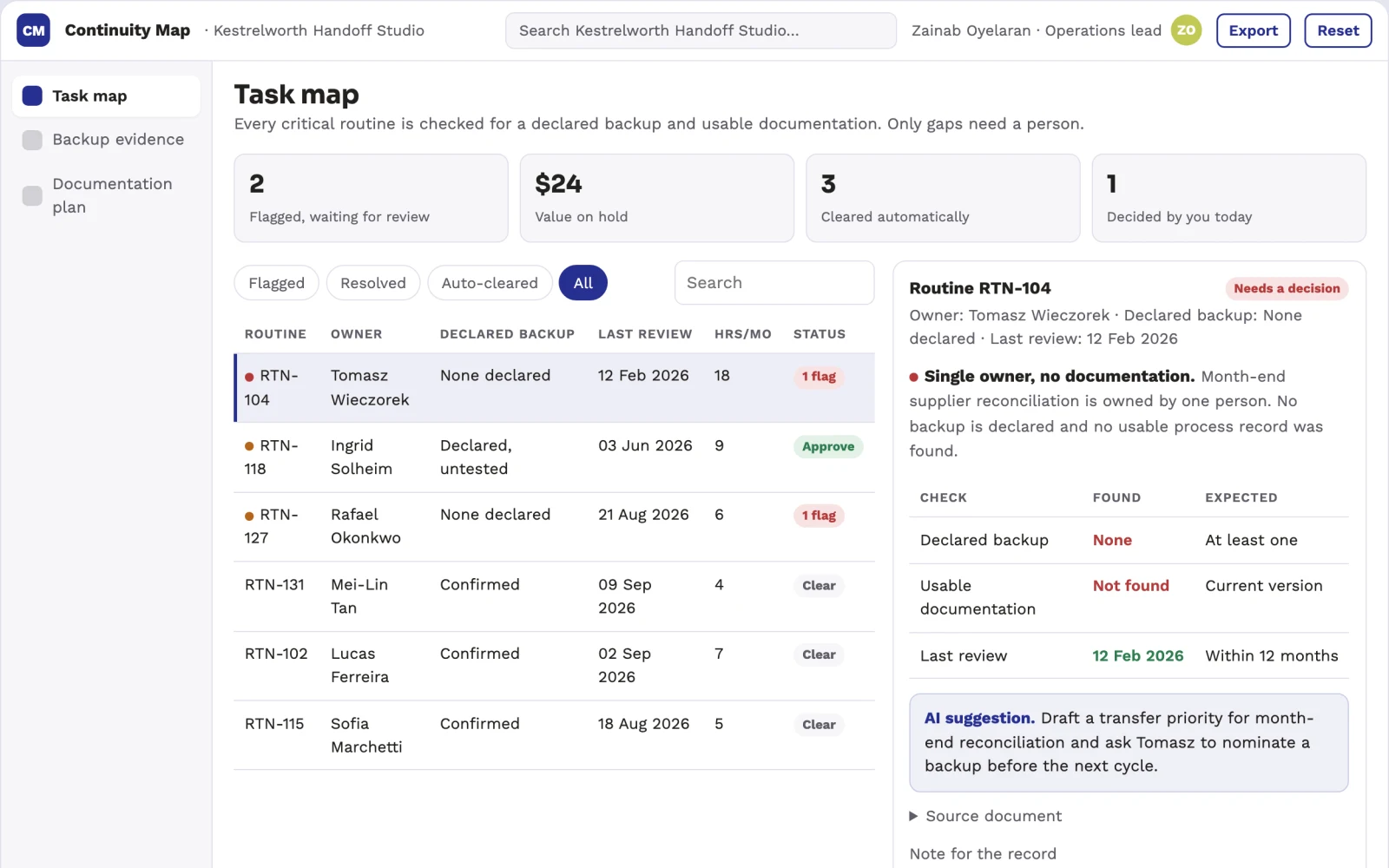Open the ZO user avatar

[1186, 30]
